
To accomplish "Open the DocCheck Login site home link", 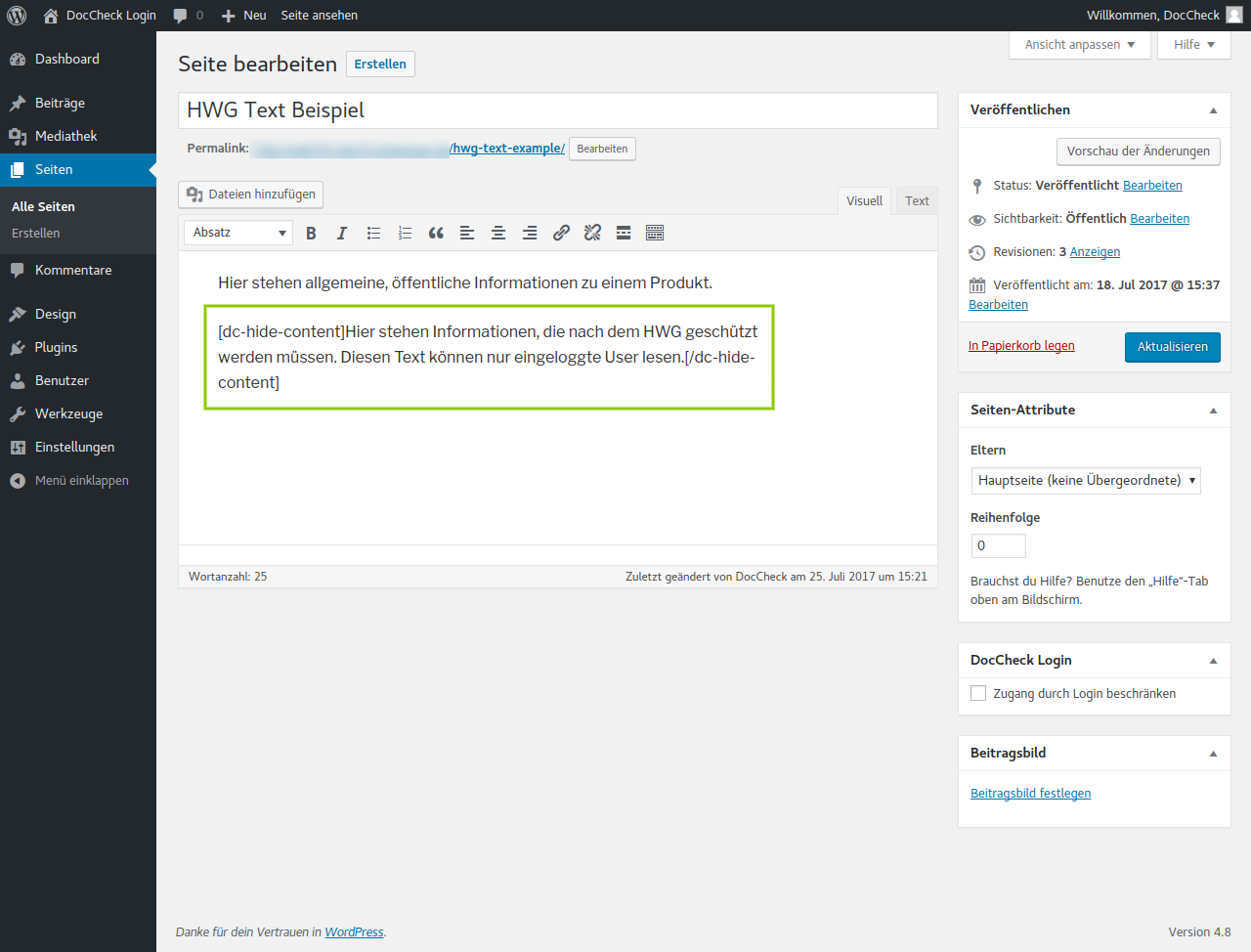I will click(x=100, y=16).
